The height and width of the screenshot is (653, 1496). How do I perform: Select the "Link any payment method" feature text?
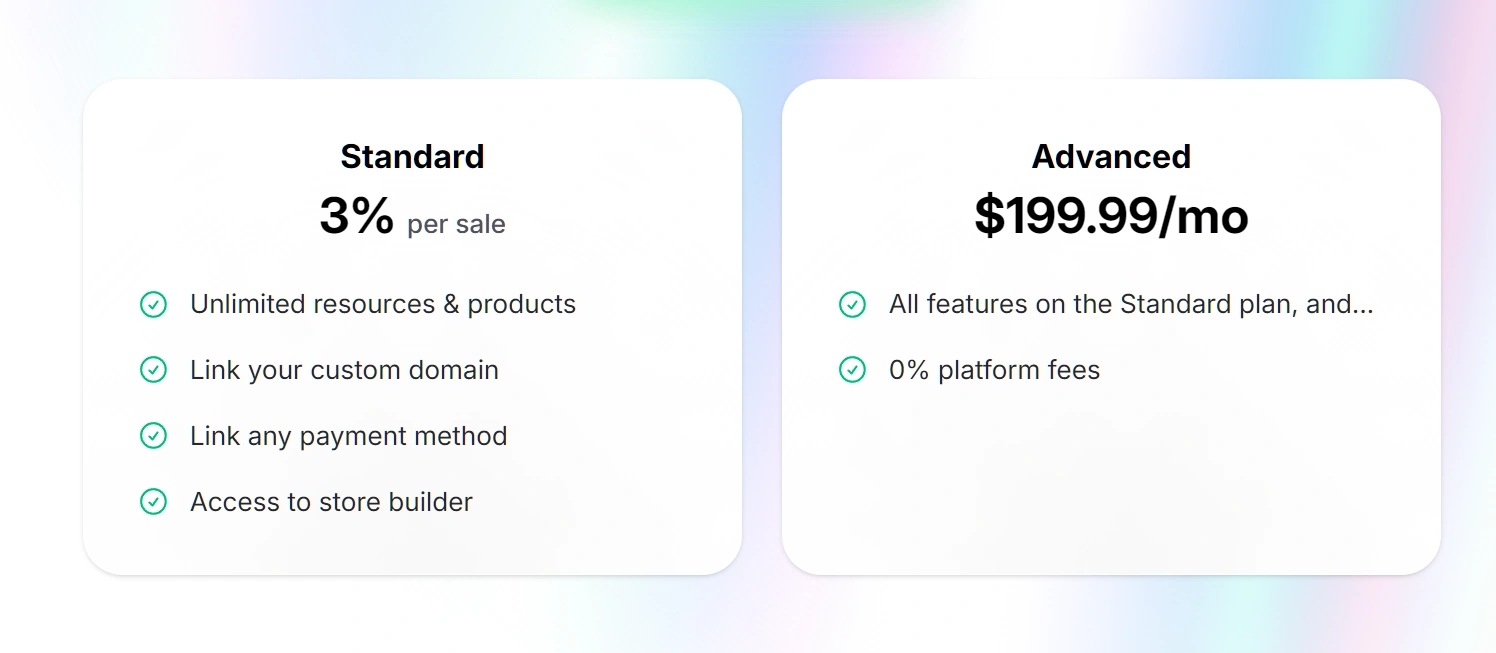[x=348, y=436]
